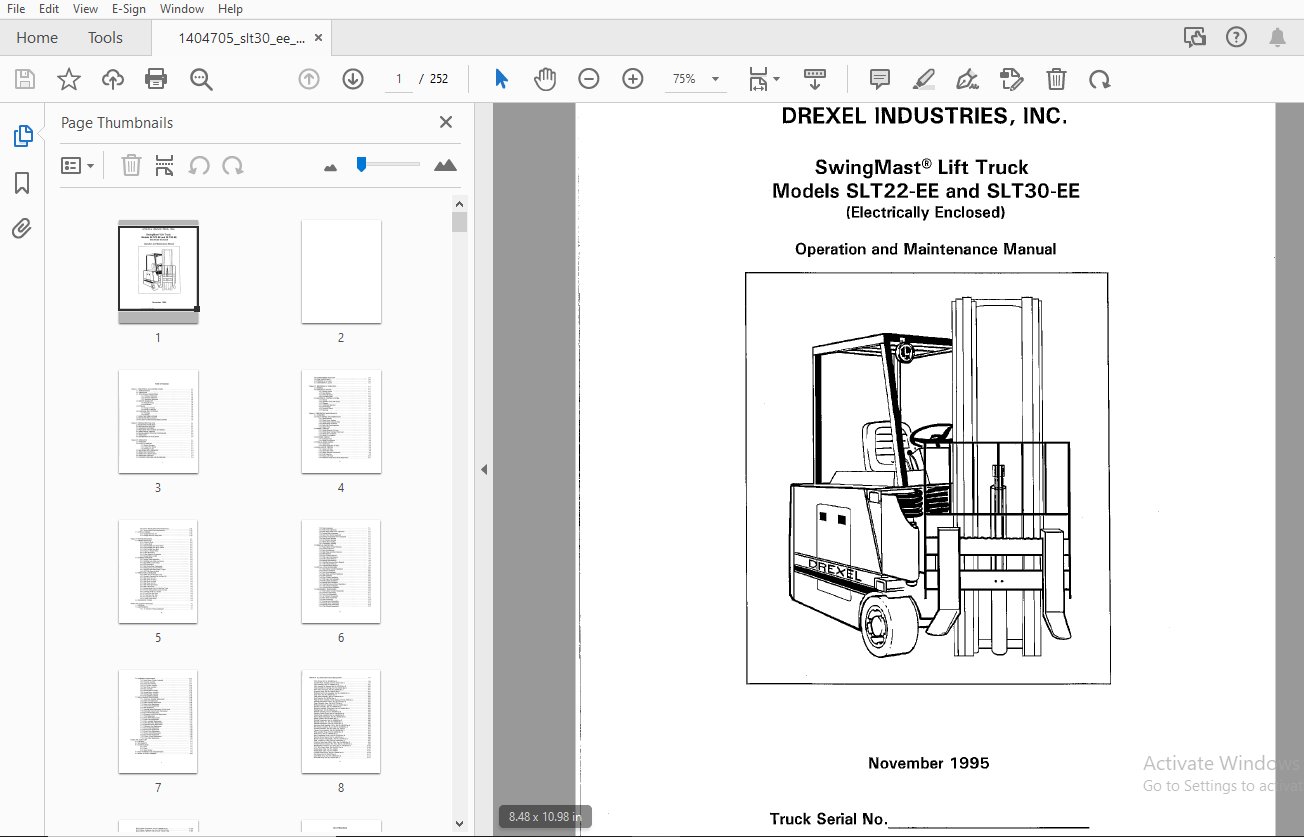Click the DREXEL INDUSTRIES, INC. heading text

pyautogui.click(x=924, y=116)
